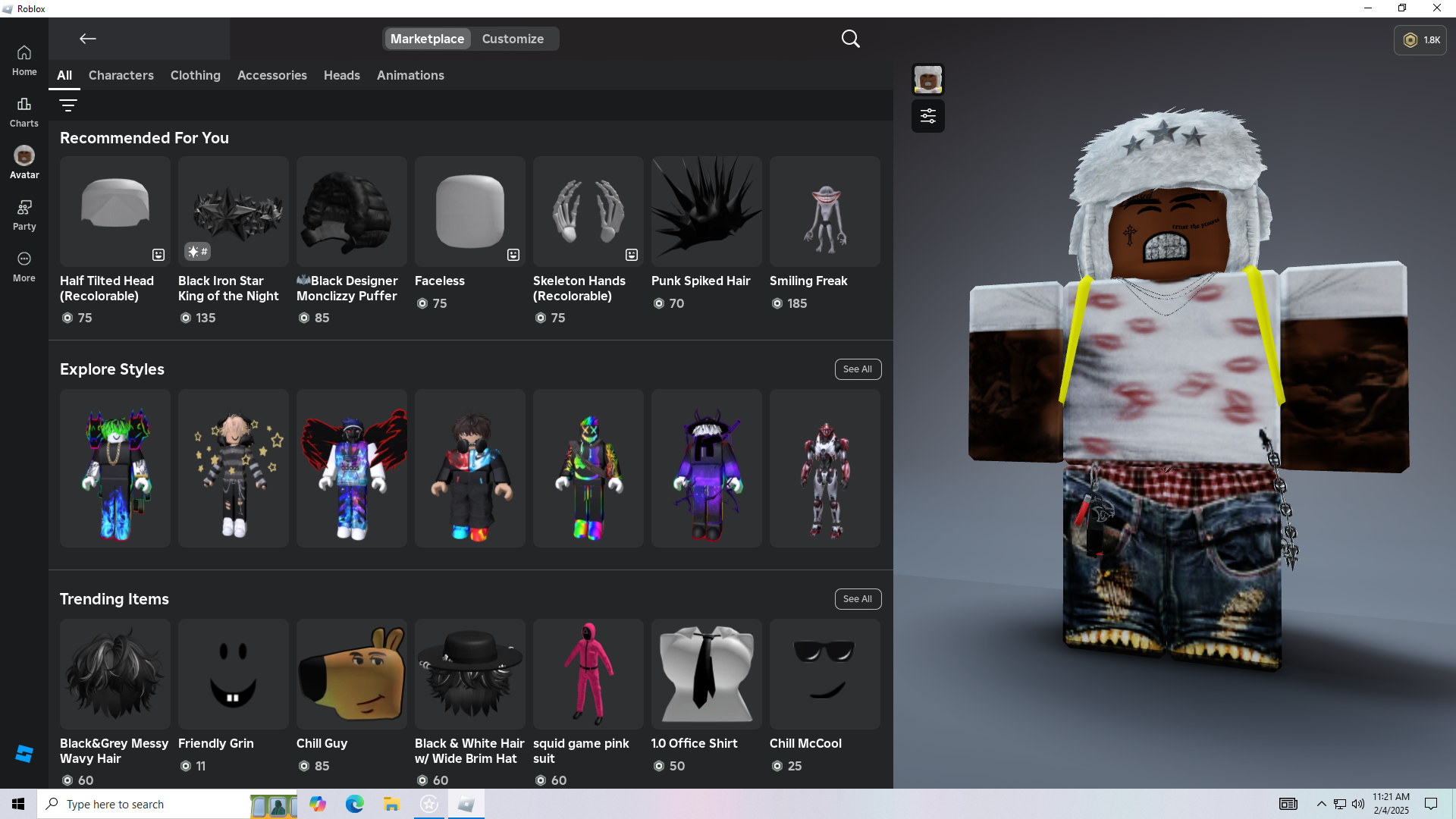
Task: Switch to the Animations tab
Action: click(x=410, y=75)
